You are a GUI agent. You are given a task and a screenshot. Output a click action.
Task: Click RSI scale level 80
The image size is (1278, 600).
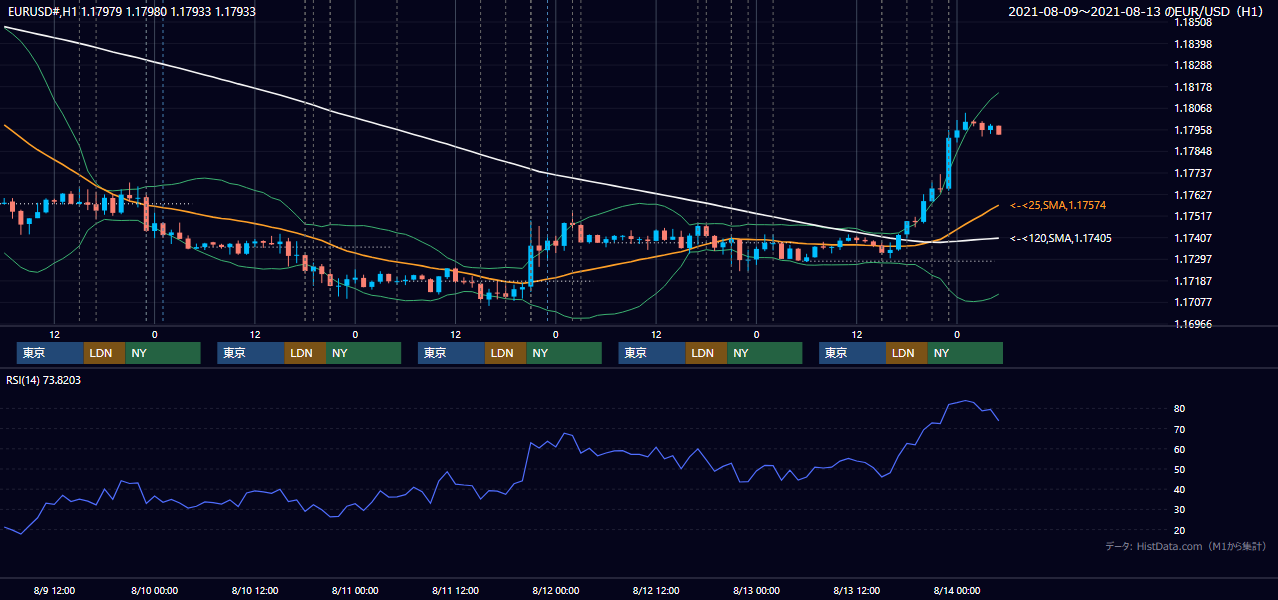1180,409
